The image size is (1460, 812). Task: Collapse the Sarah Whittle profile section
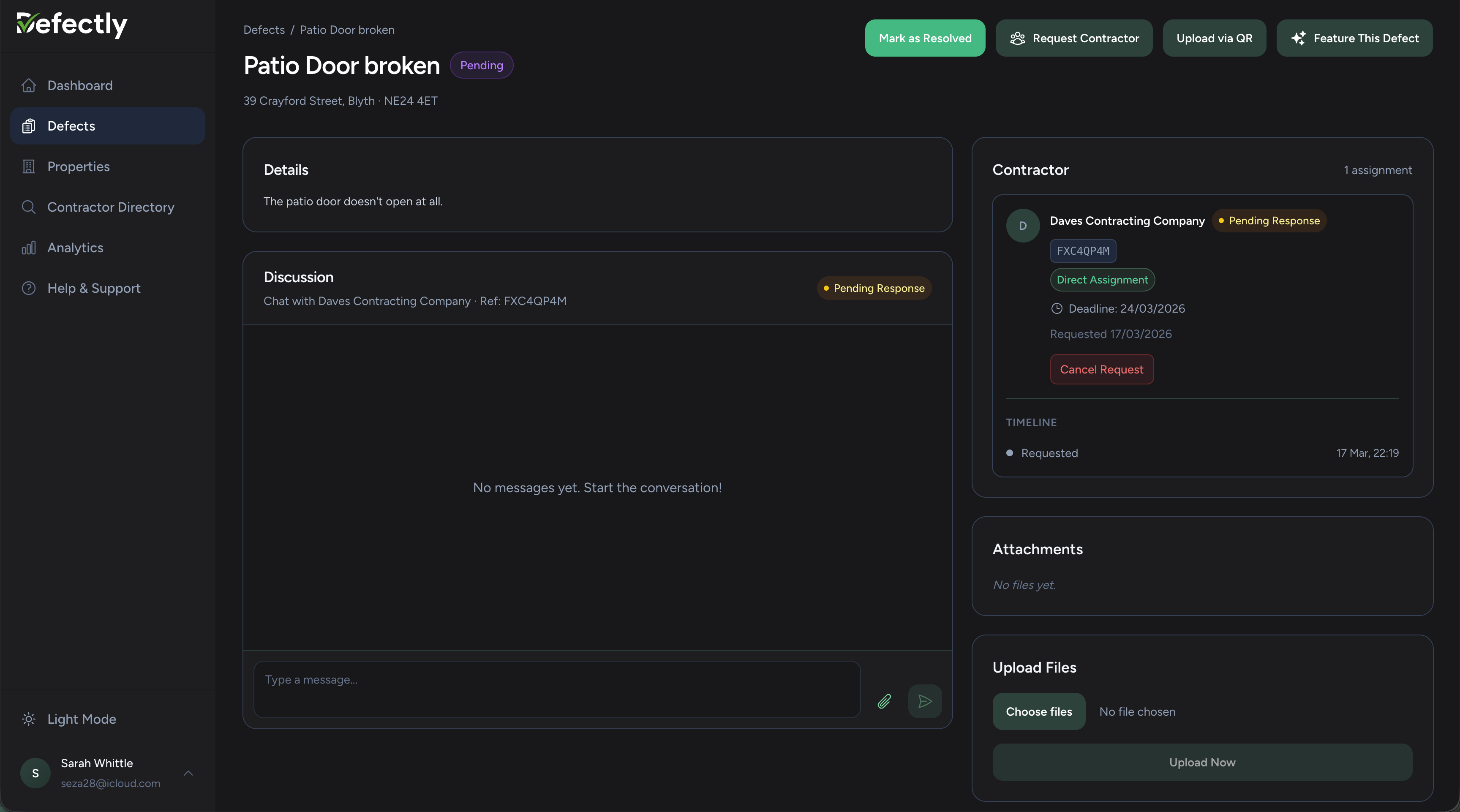click(188, 773)
